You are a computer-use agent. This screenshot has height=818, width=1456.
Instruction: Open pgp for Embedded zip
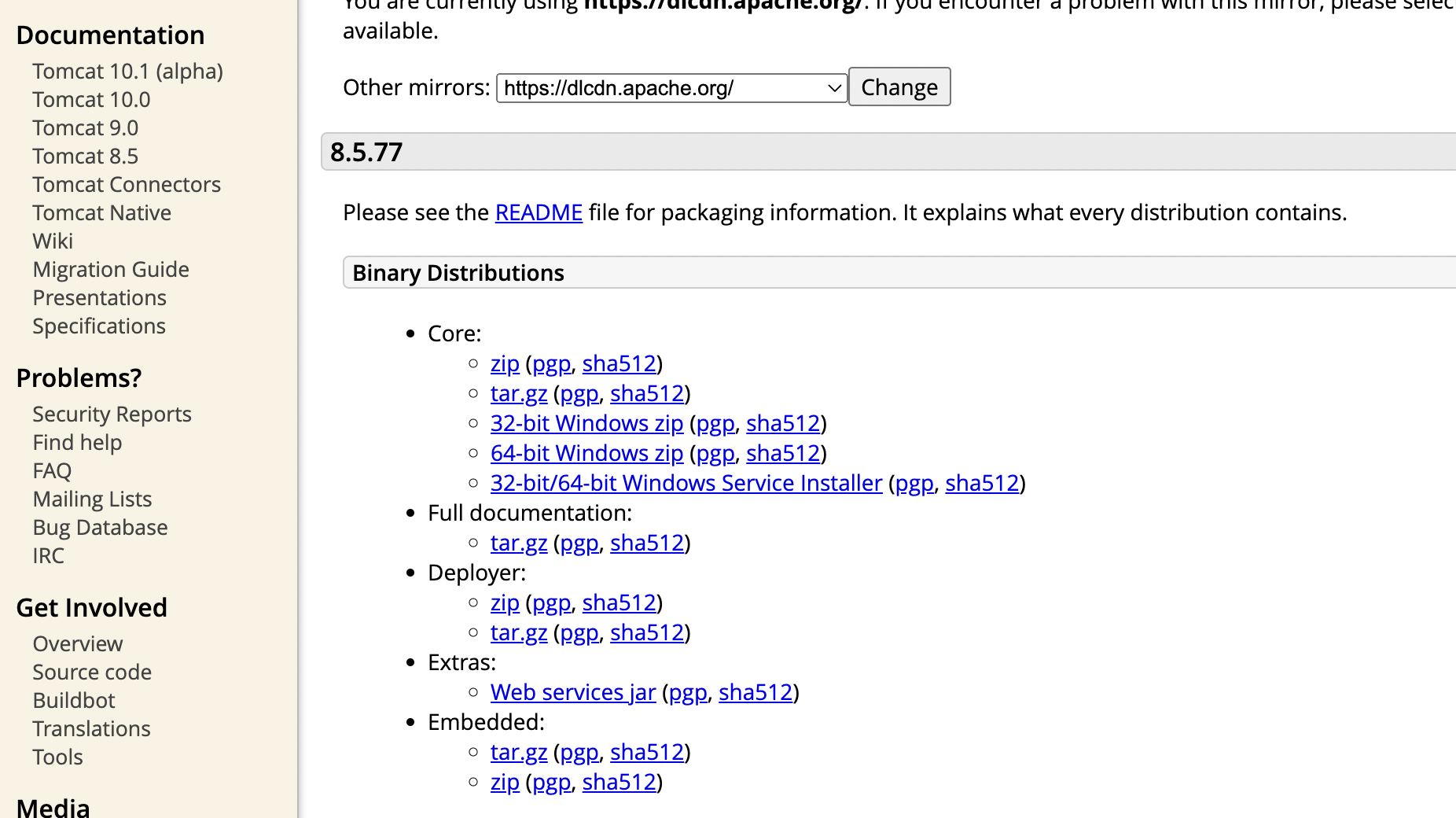(x=552, y=782)
